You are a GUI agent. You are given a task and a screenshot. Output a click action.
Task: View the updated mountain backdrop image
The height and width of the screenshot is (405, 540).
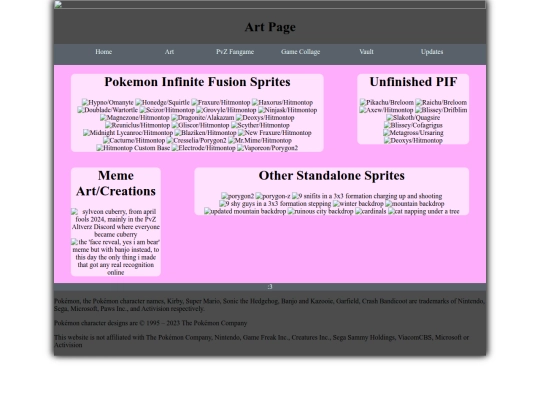pyautogui.click(x=245, y=211)
